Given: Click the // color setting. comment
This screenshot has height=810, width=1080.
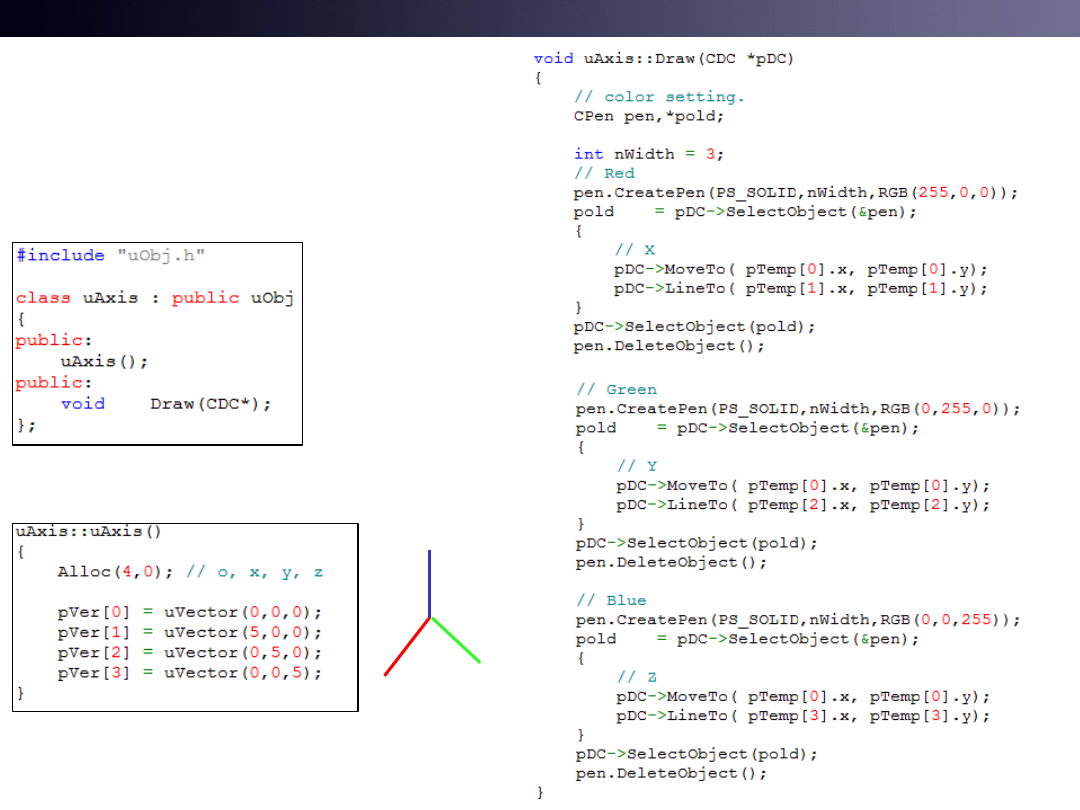Looking at the screenshot, I should click(659, 97).
